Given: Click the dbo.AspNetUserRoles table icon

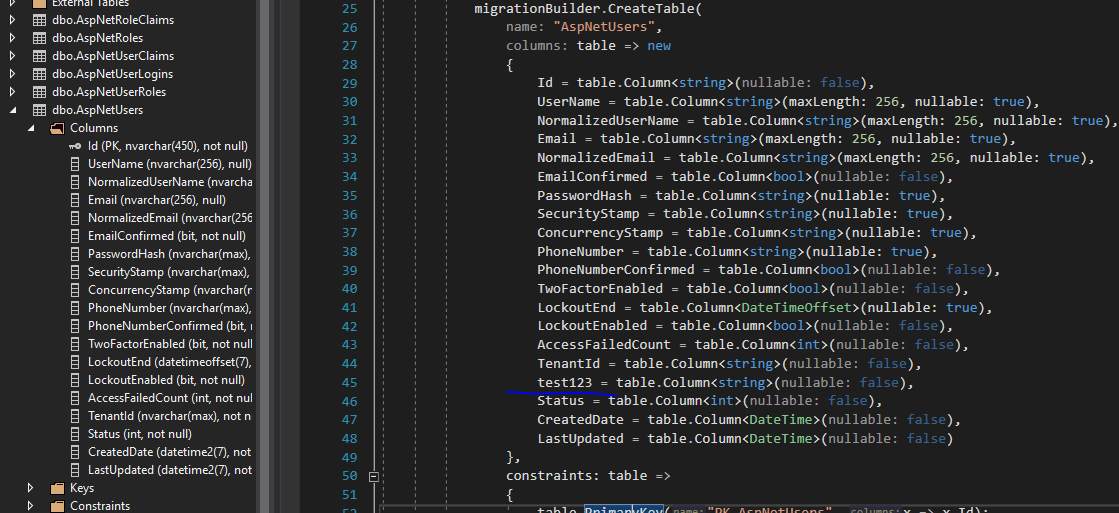Looking at the screenshot, I should [x=39, y=92].
